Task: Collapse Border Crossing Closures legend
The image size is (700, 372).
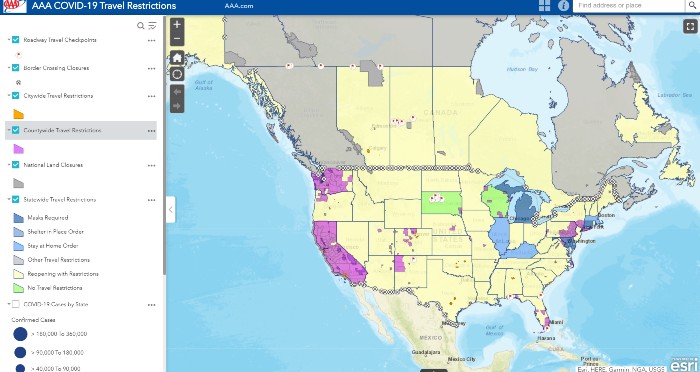Action: coord(8,68)
